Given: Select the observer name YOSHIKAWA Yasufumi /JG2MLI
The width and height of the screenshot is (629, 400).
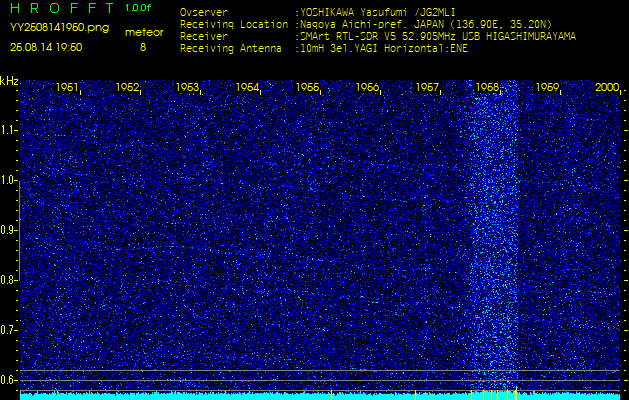Looking at the screenshot, I should tap(378, 12).
